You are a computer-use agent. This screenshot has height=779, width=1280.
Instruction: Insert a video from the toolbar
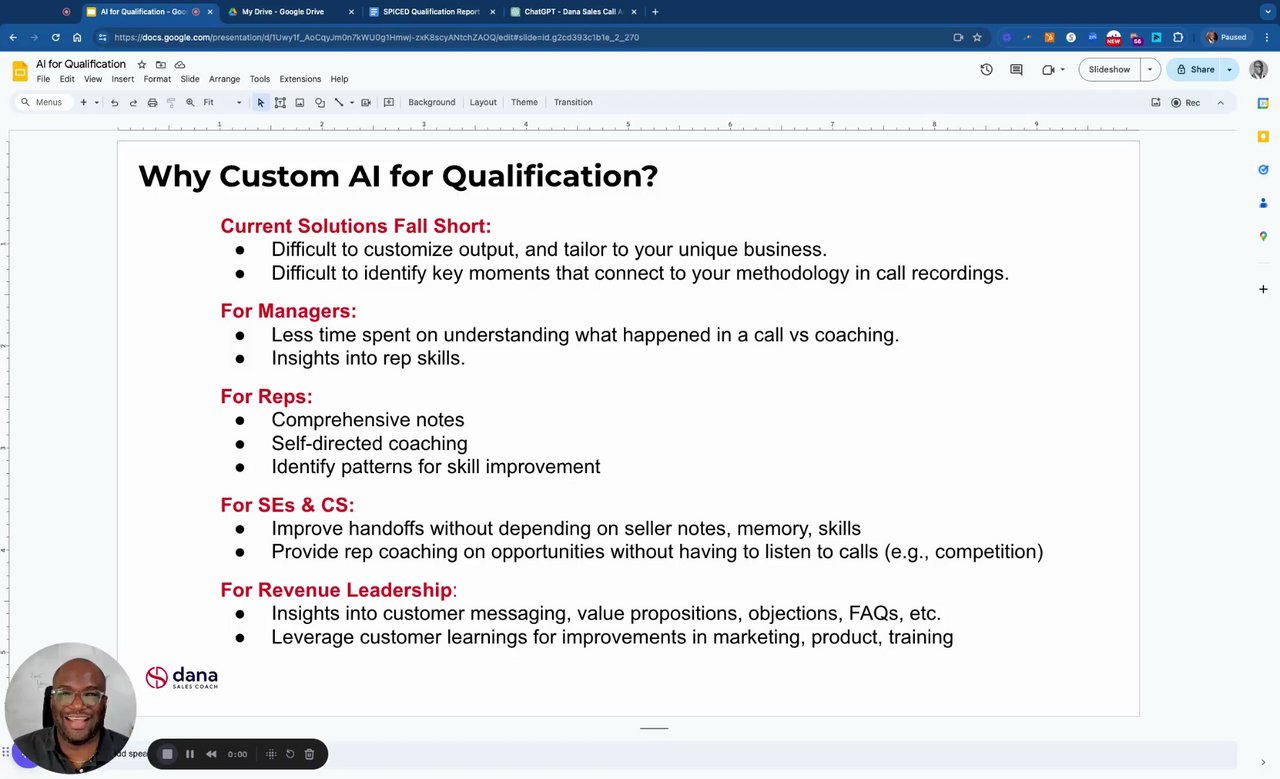pos(366,102)
